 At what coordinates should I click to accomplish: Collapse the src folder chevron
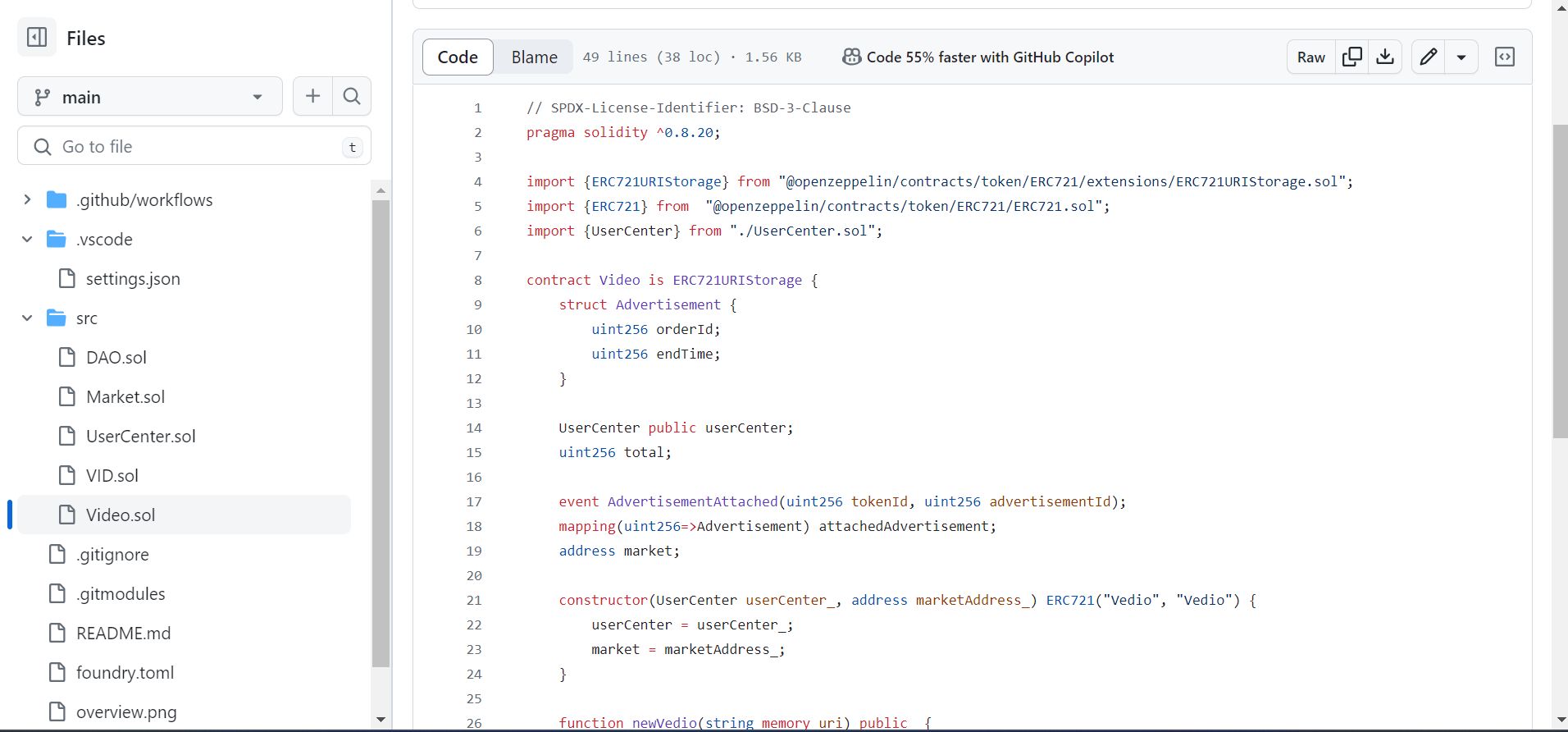(27, 318)
